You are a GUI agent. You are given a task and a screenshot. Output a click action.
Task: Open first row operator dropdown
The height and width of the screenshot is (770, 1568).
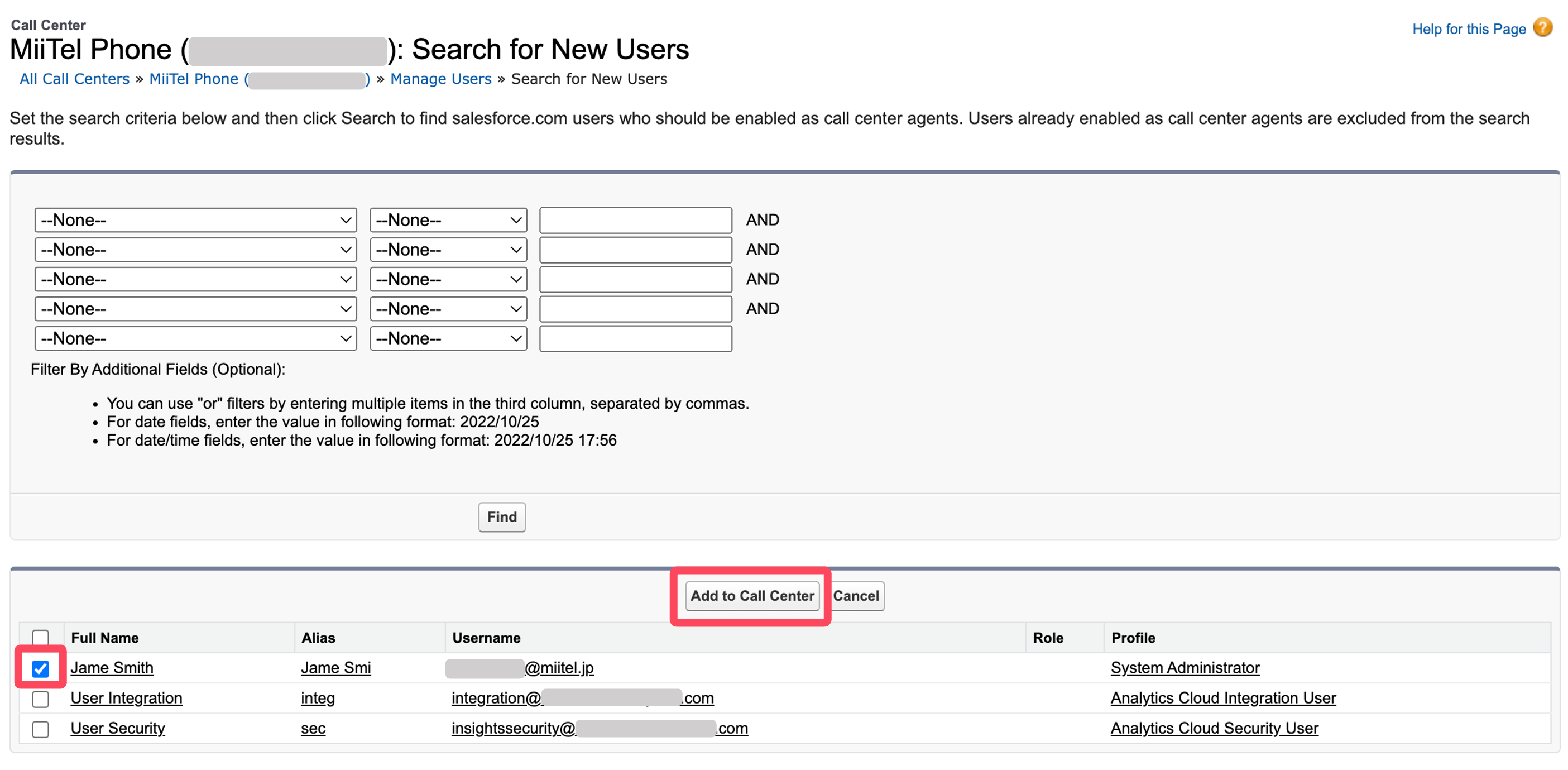[449, 221]
